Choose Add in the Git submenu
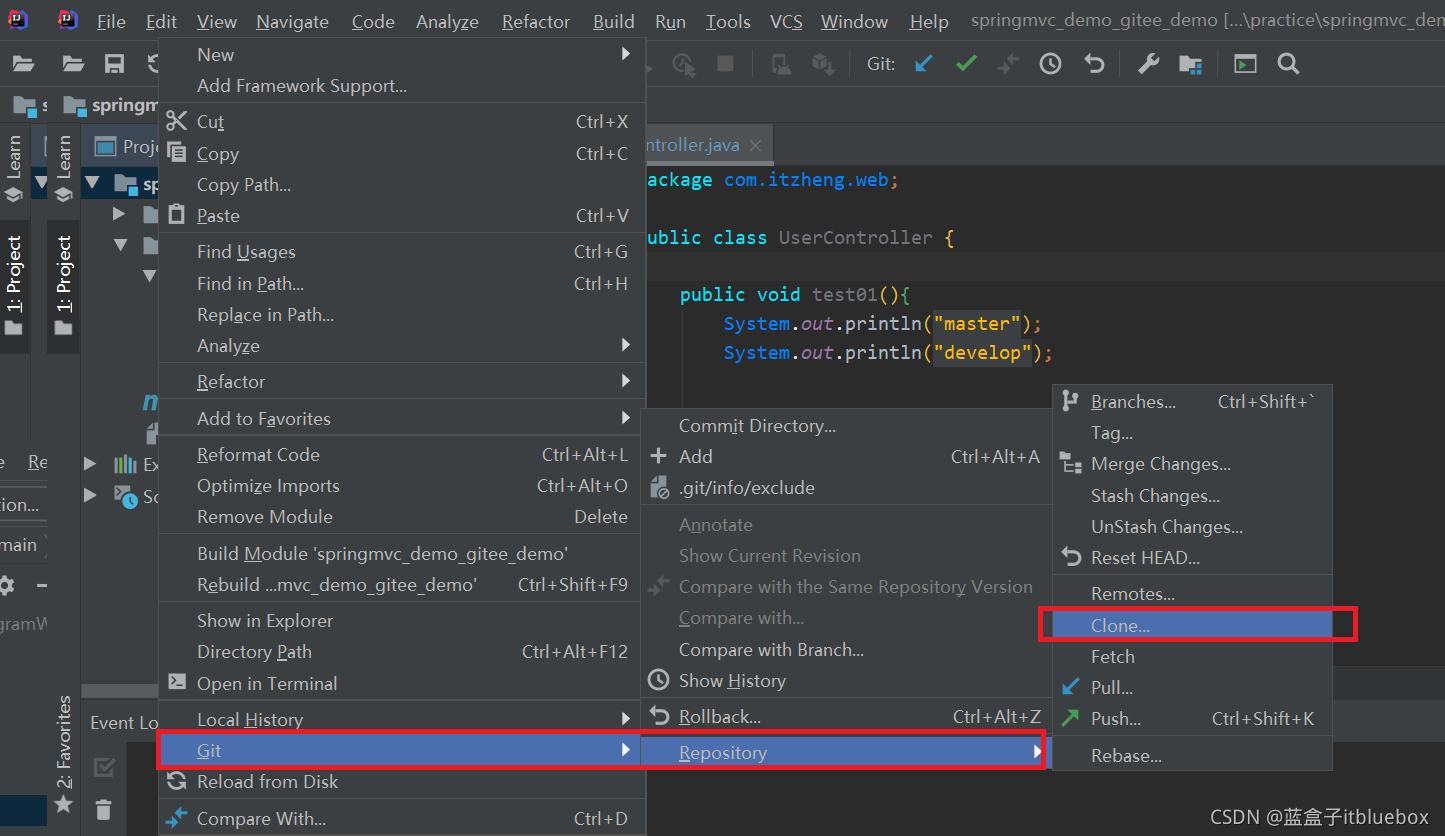The height and width of the screenshot is (836, 1445). point(846,457)
